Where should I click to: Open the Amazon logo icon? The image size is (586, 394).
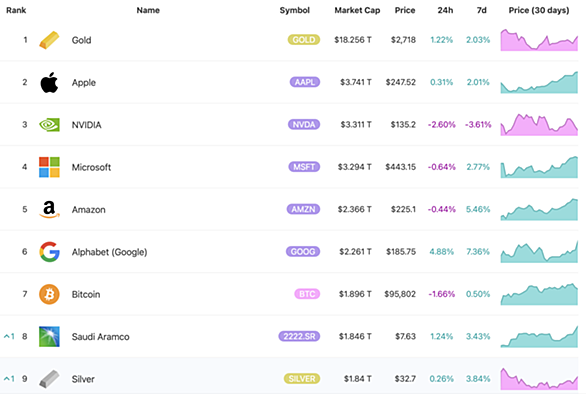(49, 209)
